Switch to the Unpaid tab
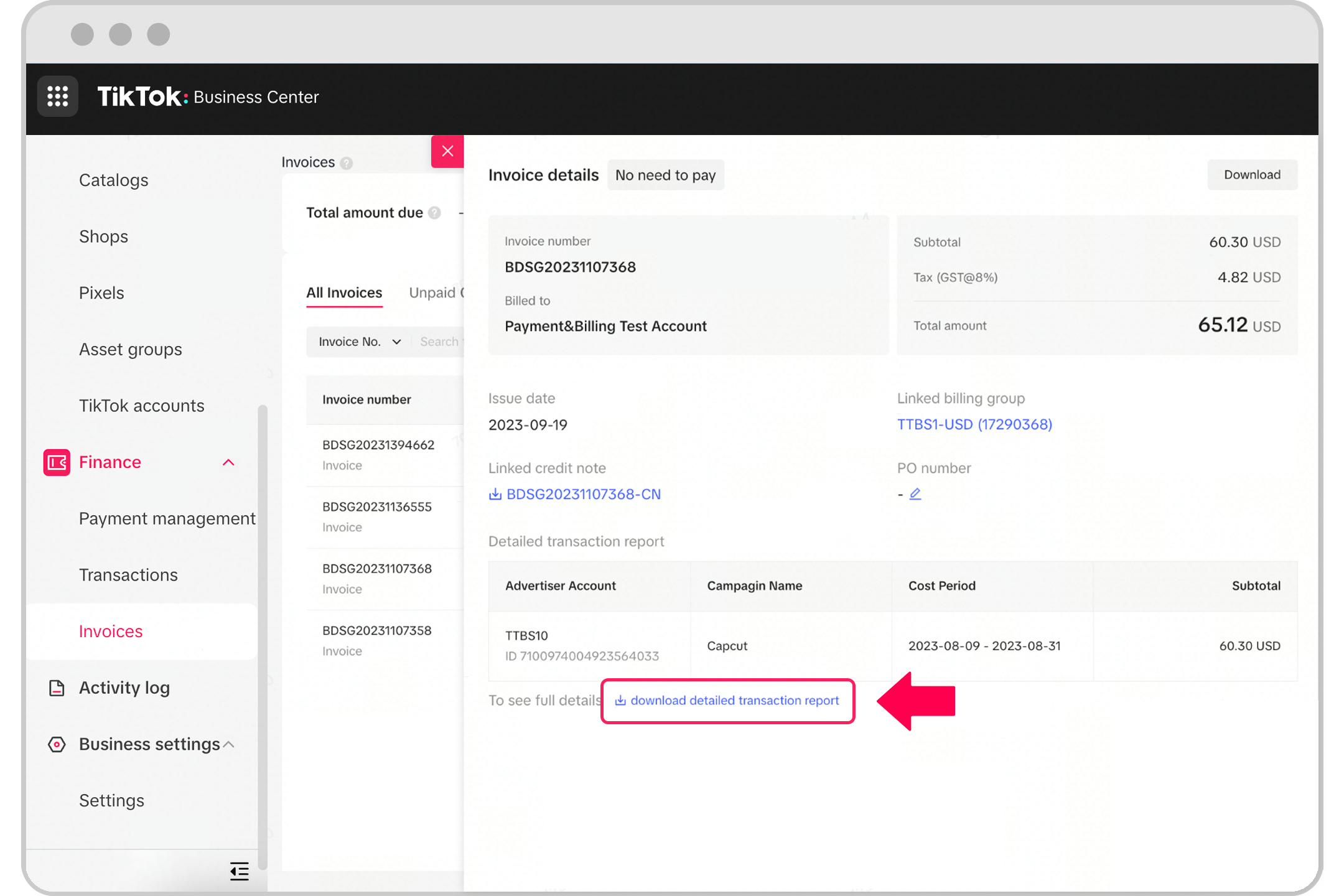Image resolution: width=1344 pixels, height=896 pixels. 433,293
